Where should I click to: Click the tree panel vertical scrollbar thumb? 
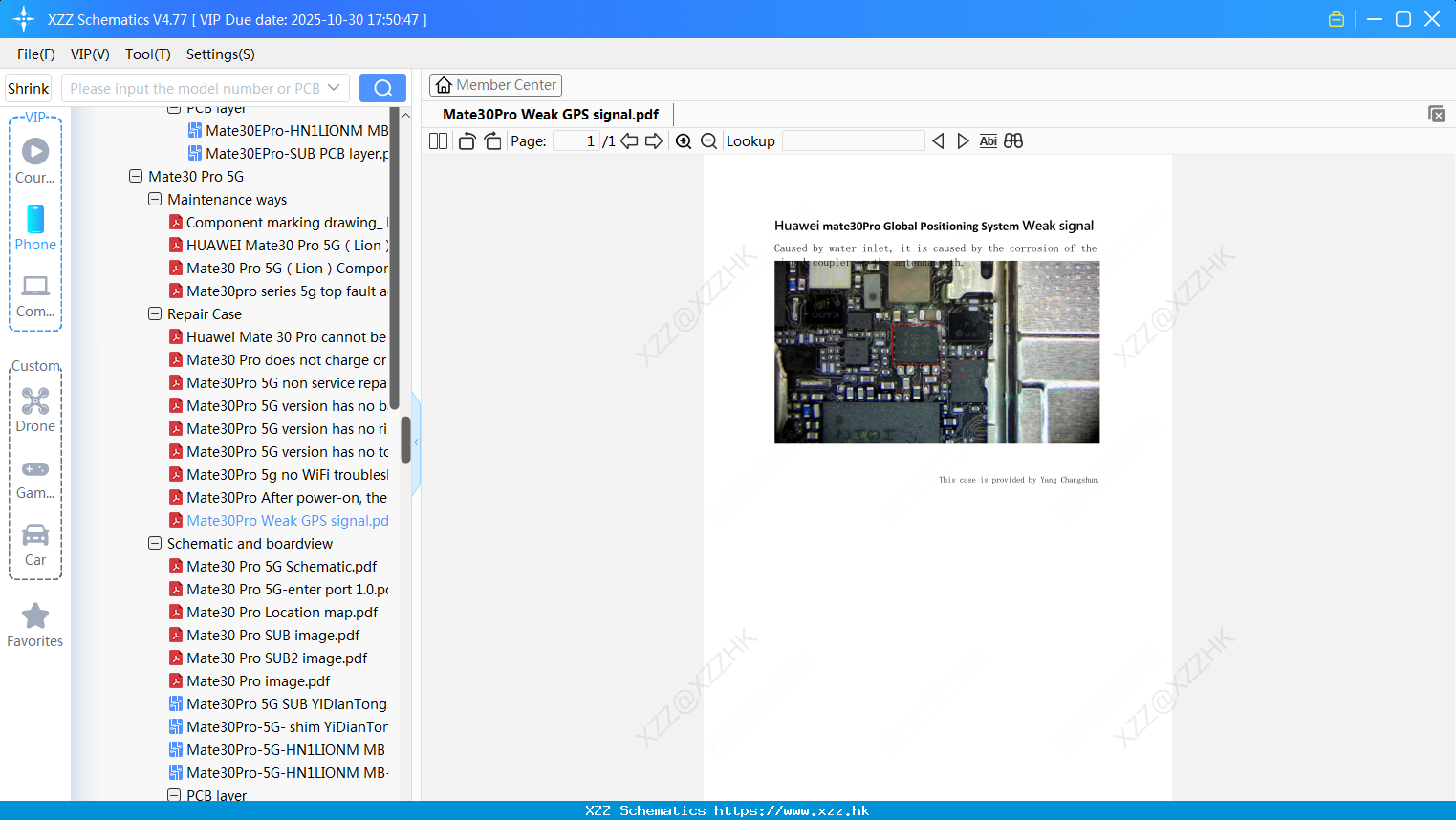(405, 440)
